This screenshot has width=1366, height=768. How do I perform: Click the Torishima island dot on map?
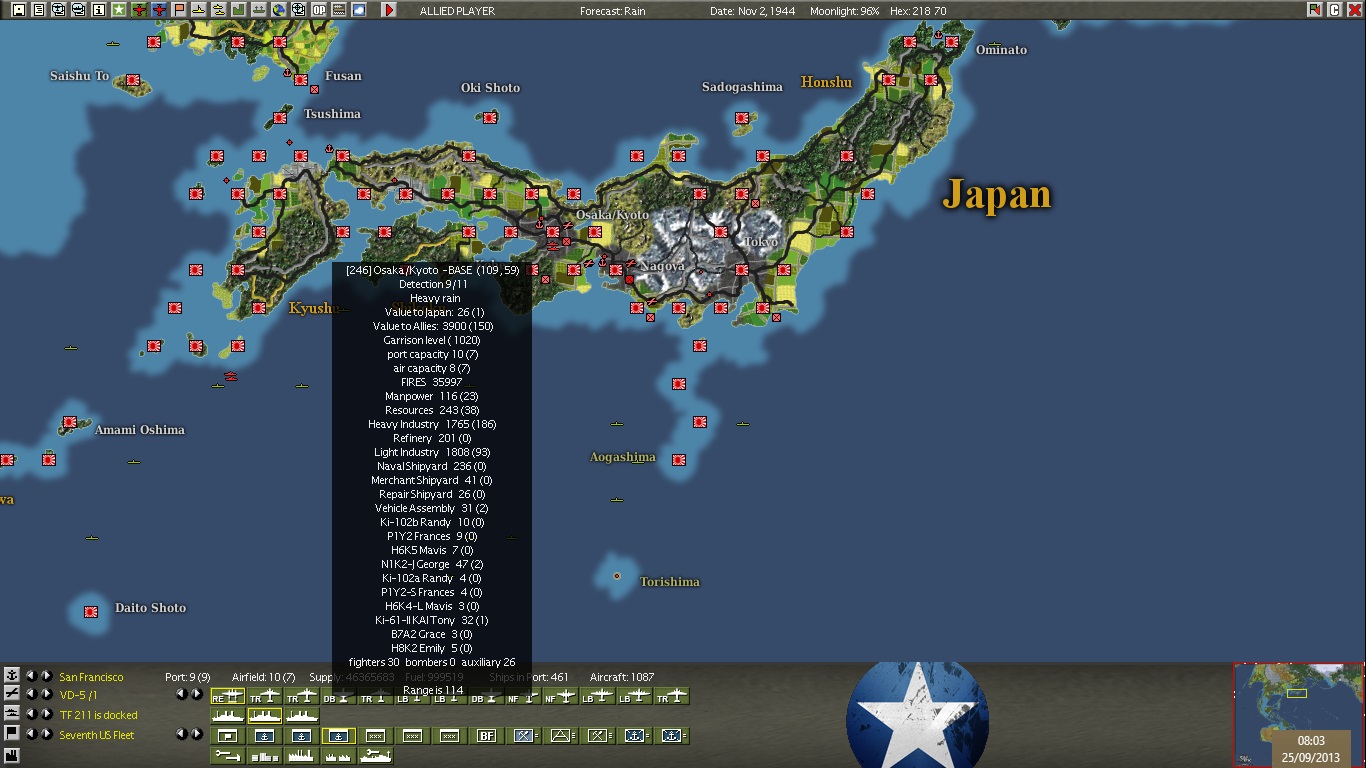point(617,576)
